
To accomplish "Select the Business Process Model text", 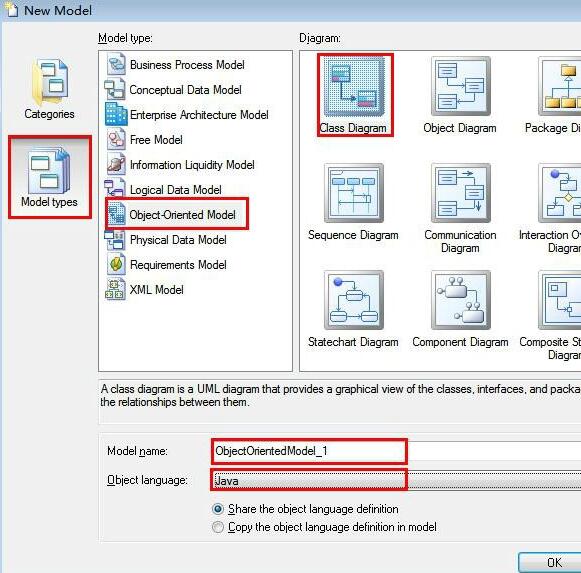I will (187, 65).
